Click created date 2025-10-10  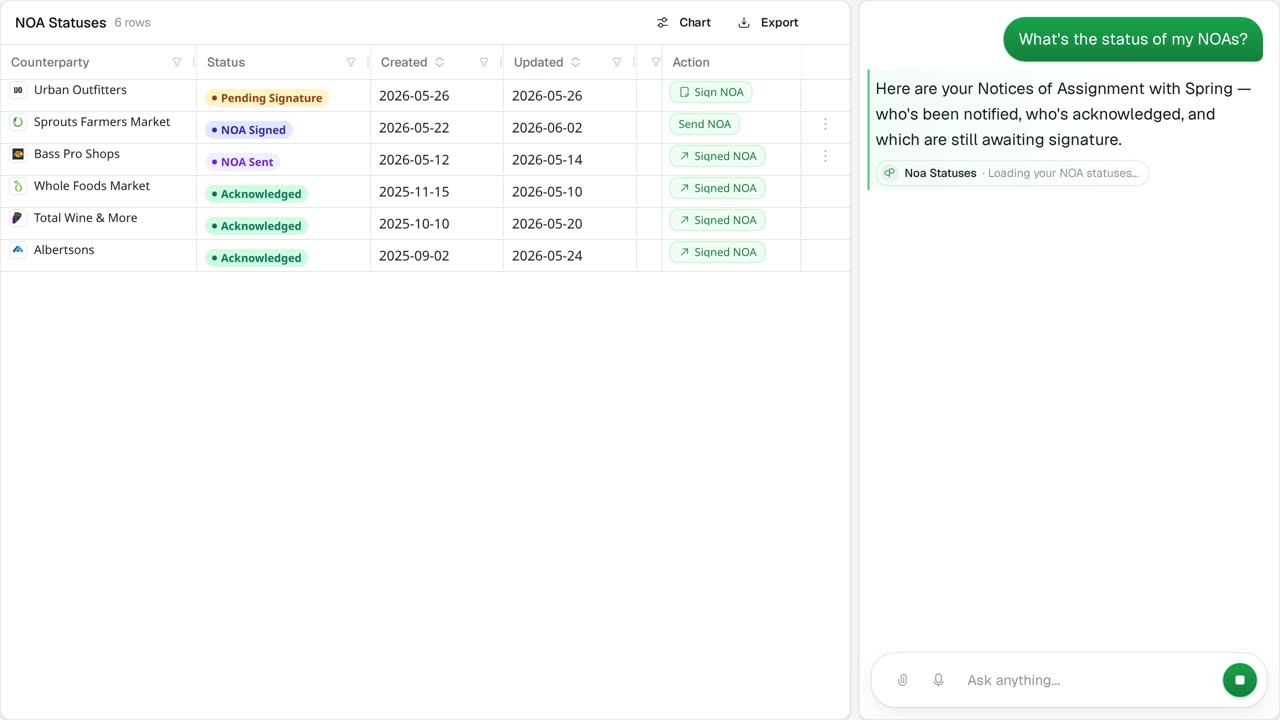click(414, 224)
